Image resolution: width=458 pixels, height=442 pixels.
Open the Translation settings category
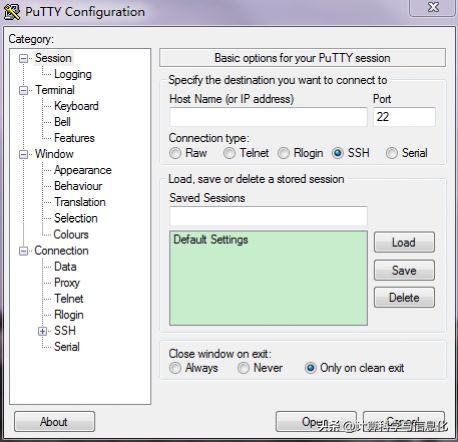[80, 202]
